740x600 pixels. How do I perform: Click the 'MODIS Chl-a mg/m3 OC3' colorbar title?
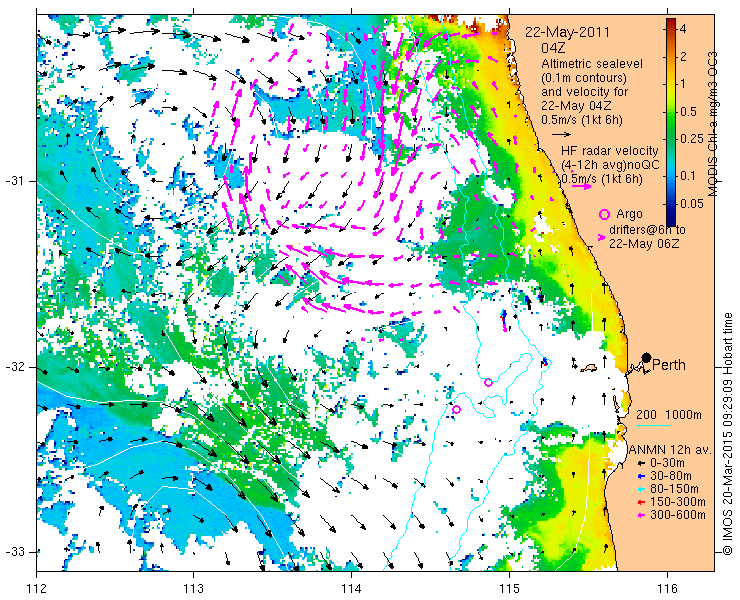pyautogui.click(x=713, y=124)
